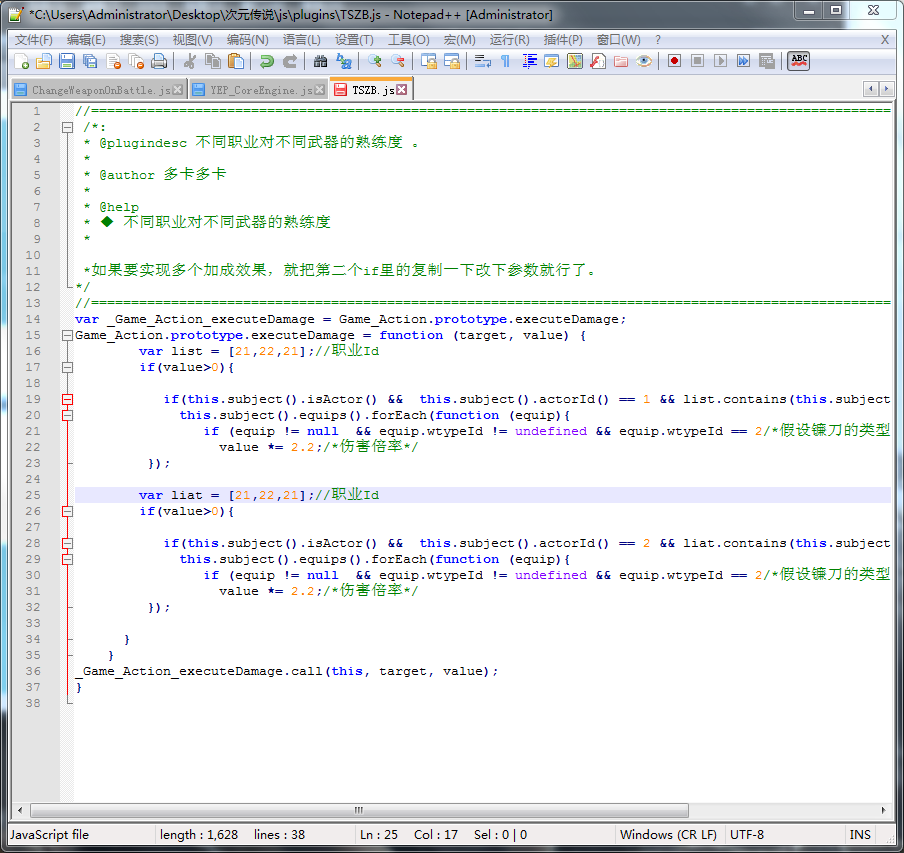The height and width of the screenshot is (853, 904).
Task: Open the 编辑(E) menu
Action: click(86, 40)
